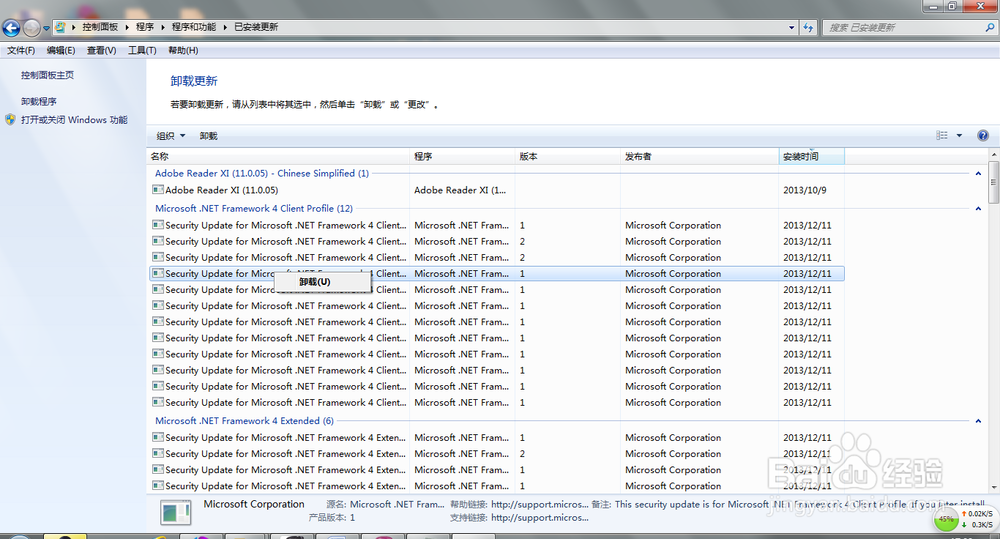1000x539 pixels.
Task: Open the recent pages dropdown arrow
Action: pos(46,28)
